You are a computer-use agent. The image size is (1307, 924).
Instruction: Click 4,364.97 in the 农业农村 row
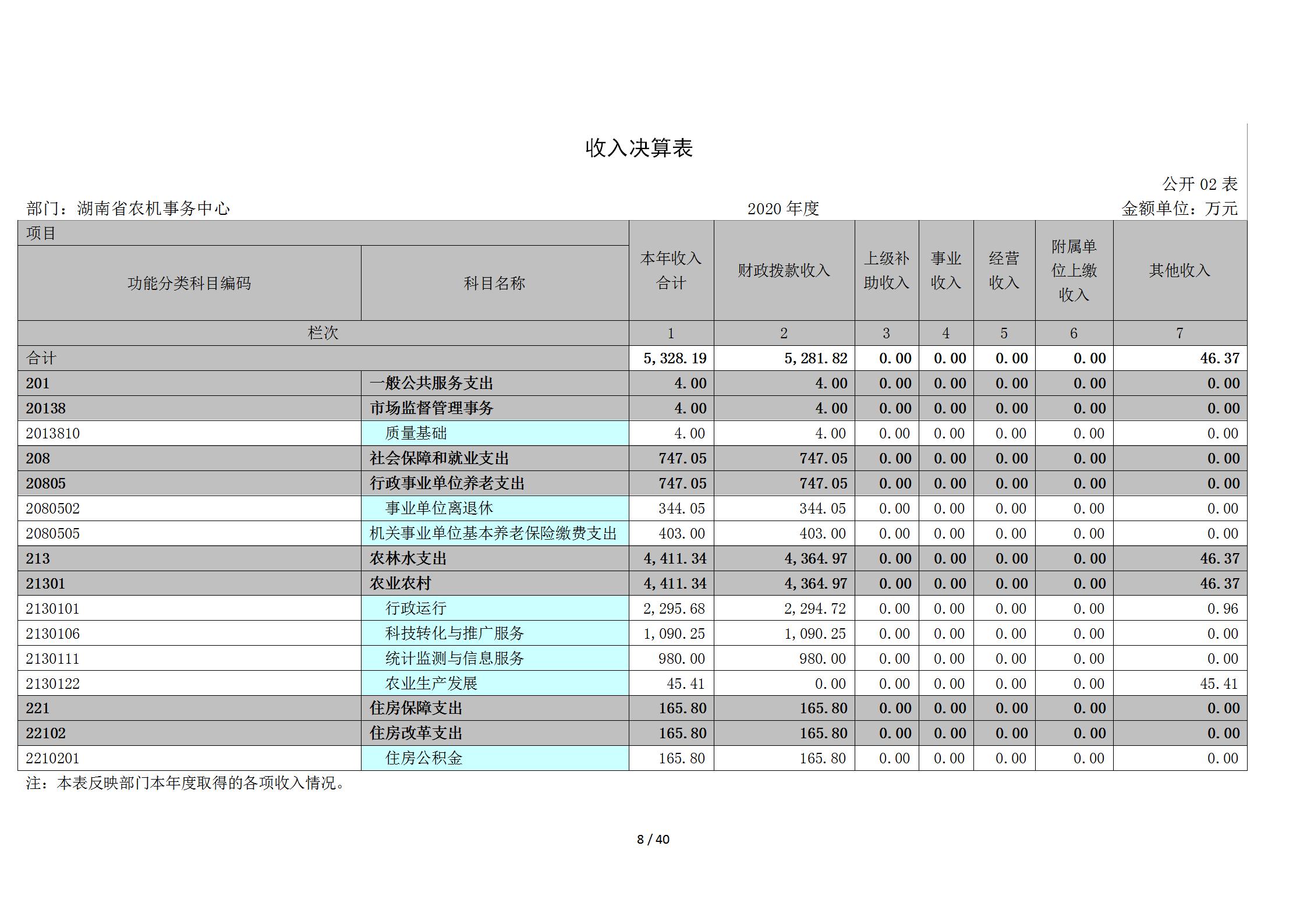816,583
